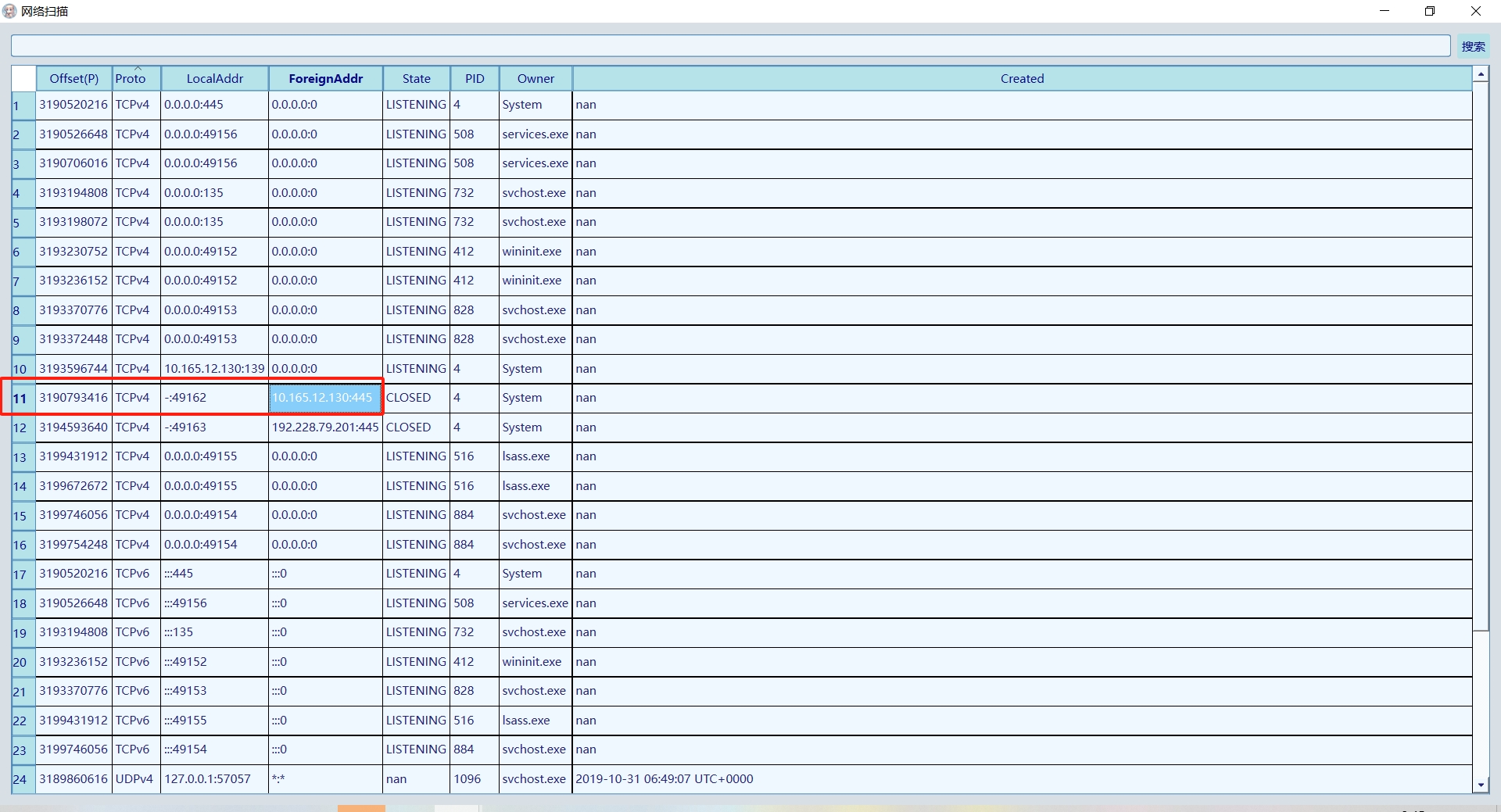Click local address 0.0.0.0:135 in row 4
Viewport: 1501px width, 812px height.
click(214, 193)
